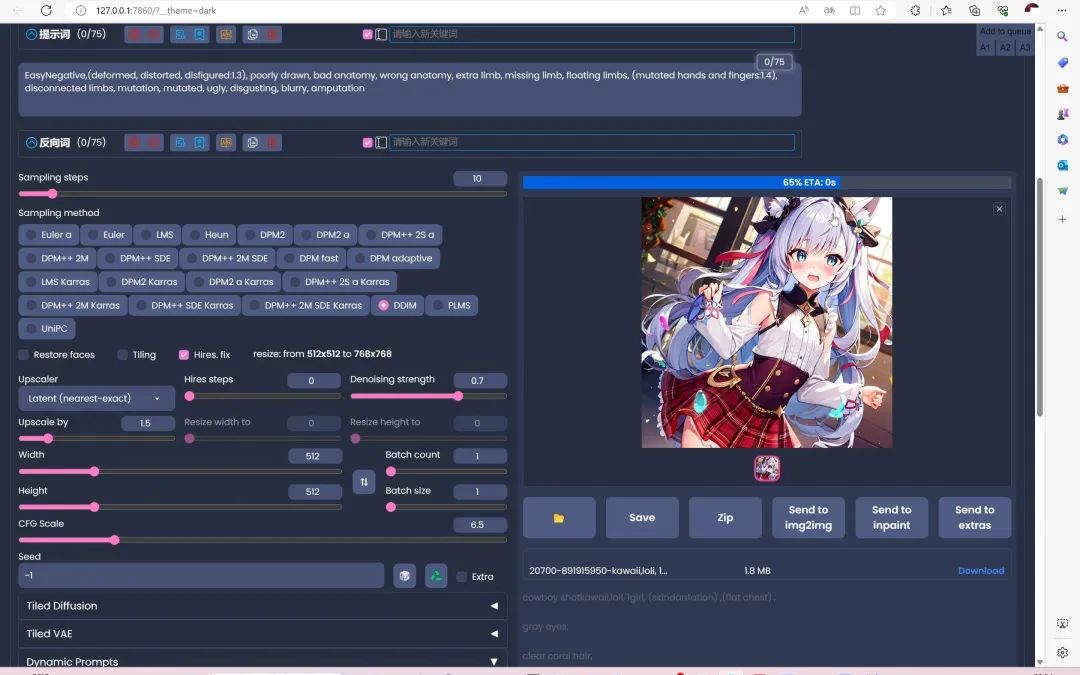Enable the Extra seed checkbox
Image resolution: width=1080 pixels, height=675 pixels.
(x=461, y=577)
